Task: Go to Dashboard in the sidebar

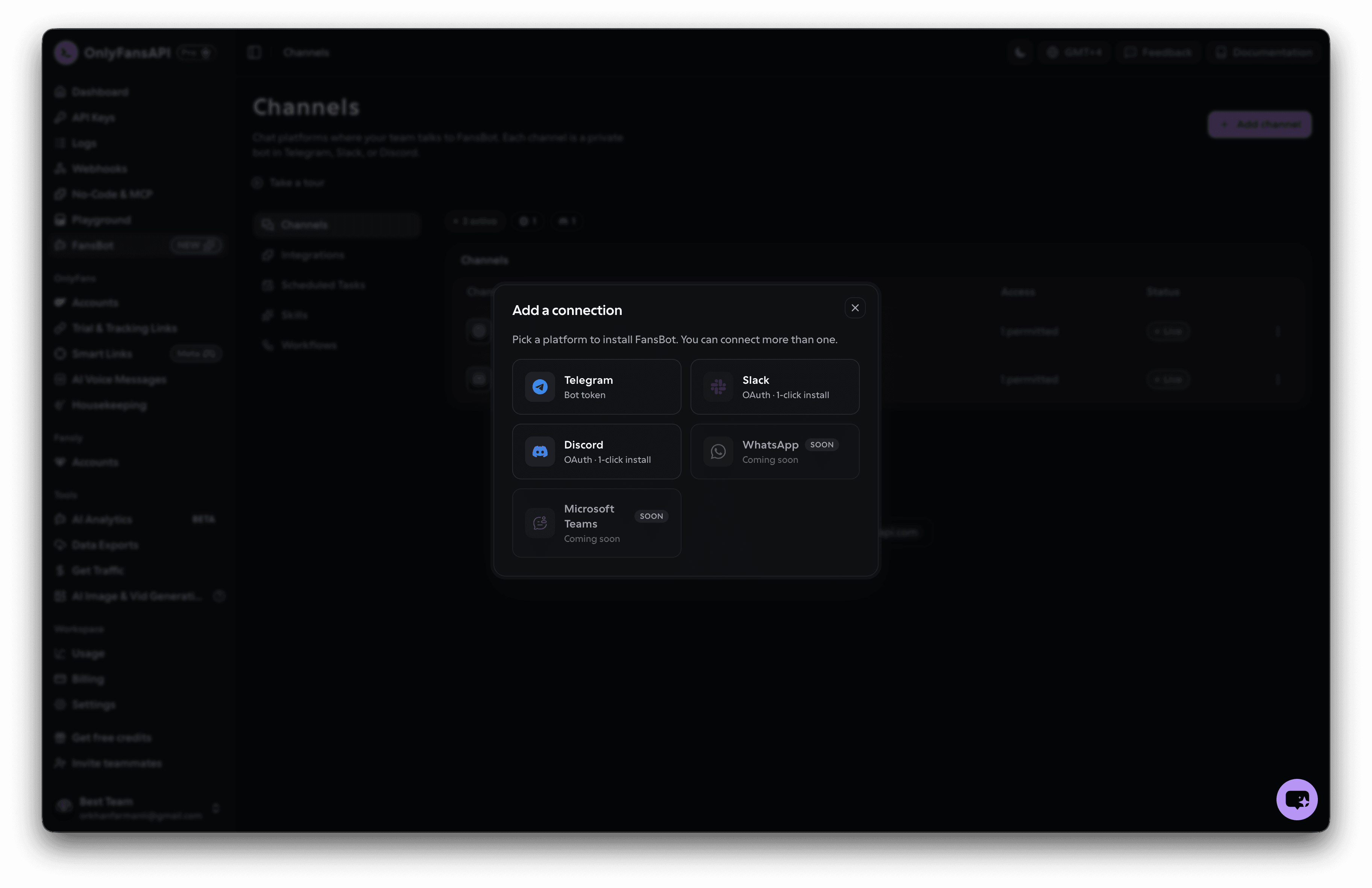Action: (x=138, y=92)
